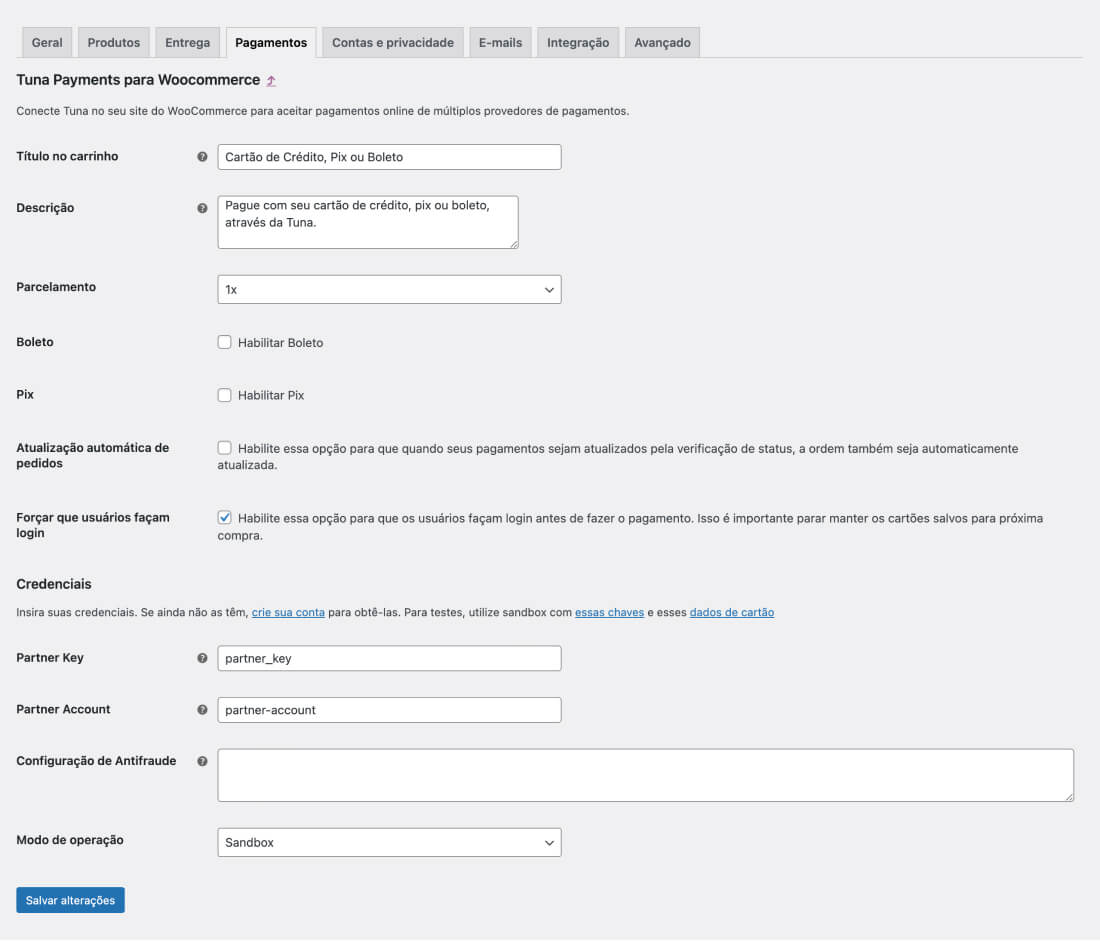Click the Antifraude textarea resize handle
This screenshot has height=941, width=1100.
pyautogui.click(x=1069, y=797)
